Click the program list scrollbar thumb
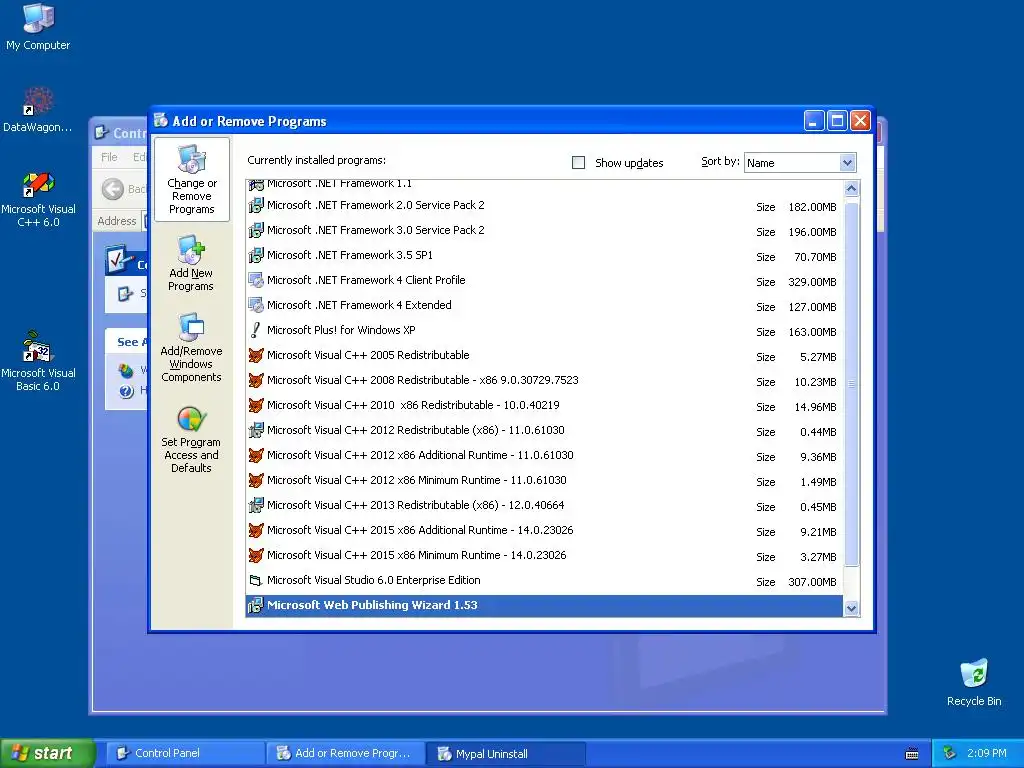1024x768 pixels. click(851, 384)
